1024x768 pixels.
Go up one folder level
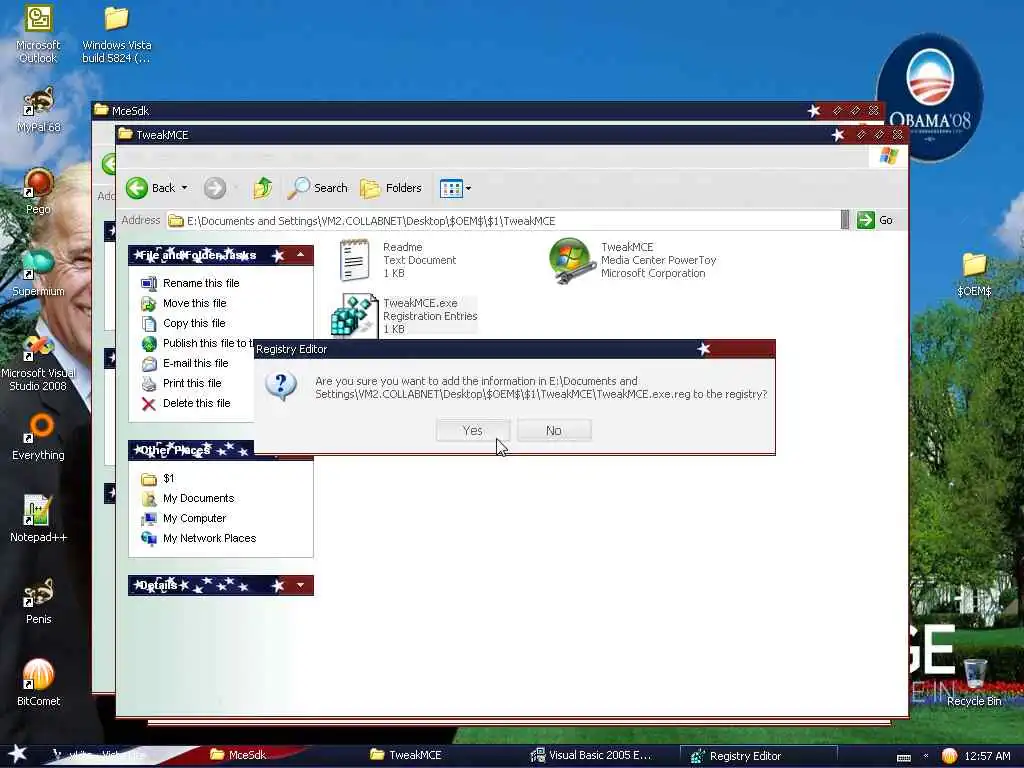(x=263, y=188)
